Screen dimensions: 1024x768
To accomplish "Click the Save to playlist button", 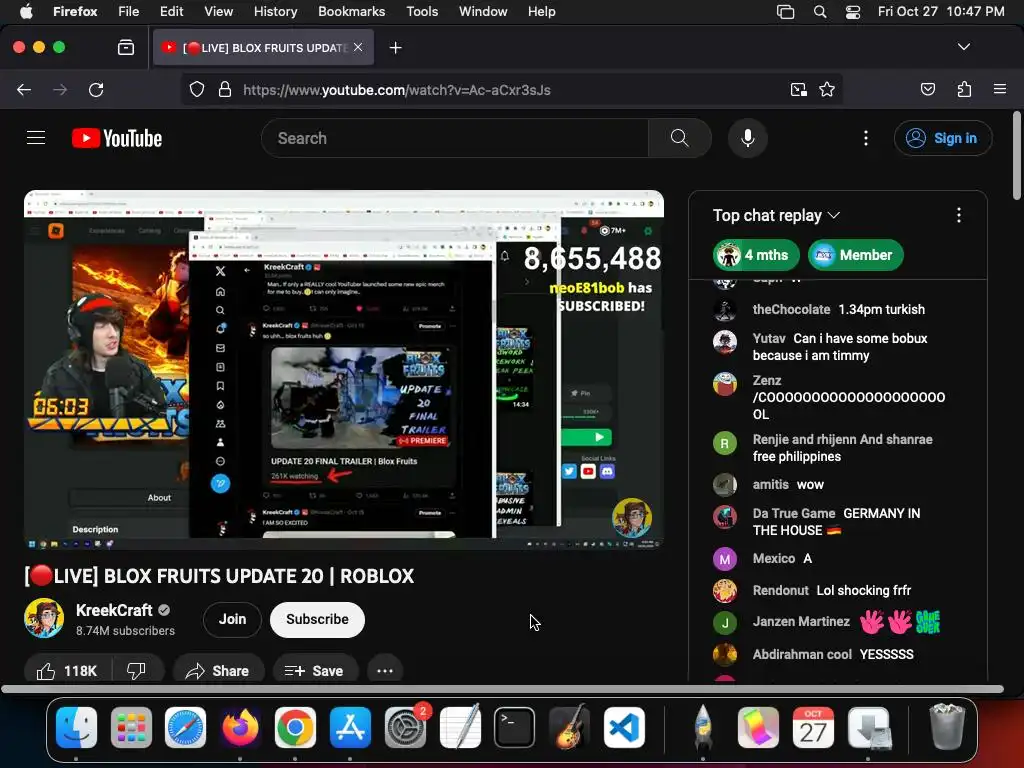I will click(315, 671).
